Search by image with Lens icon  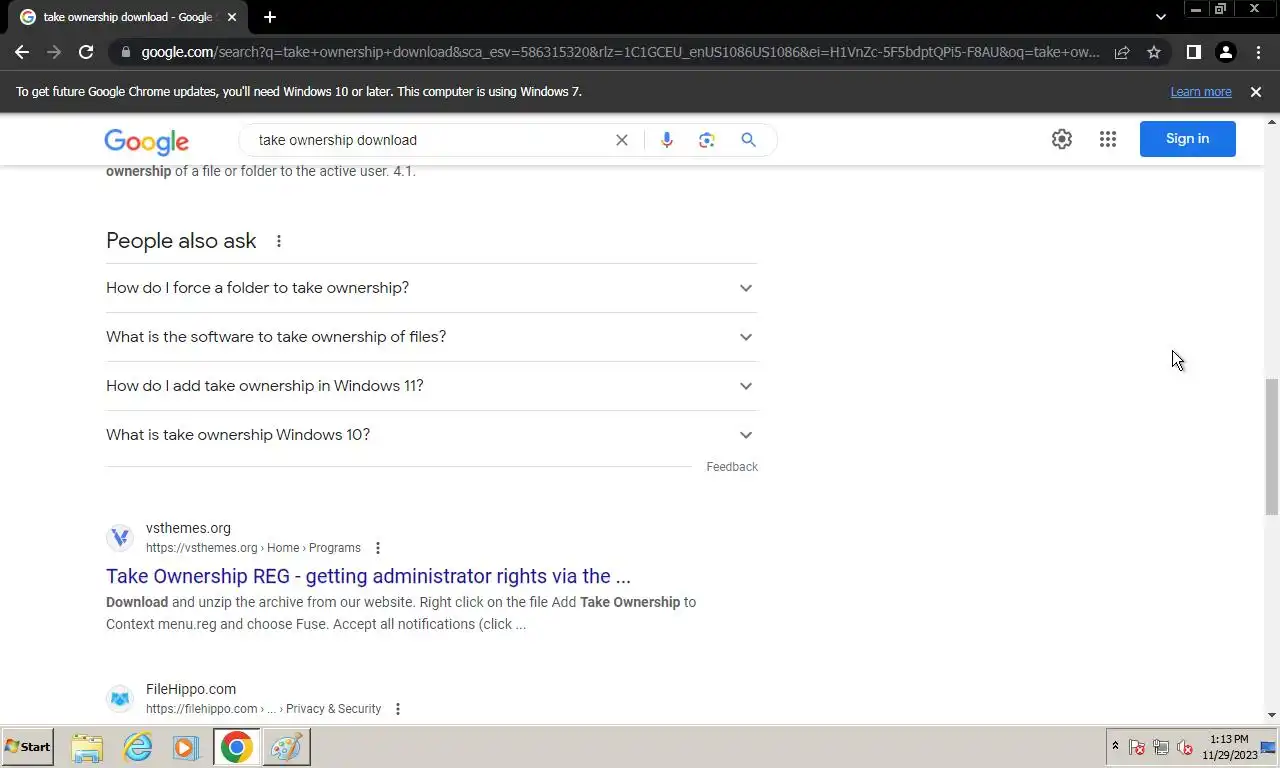707,140
